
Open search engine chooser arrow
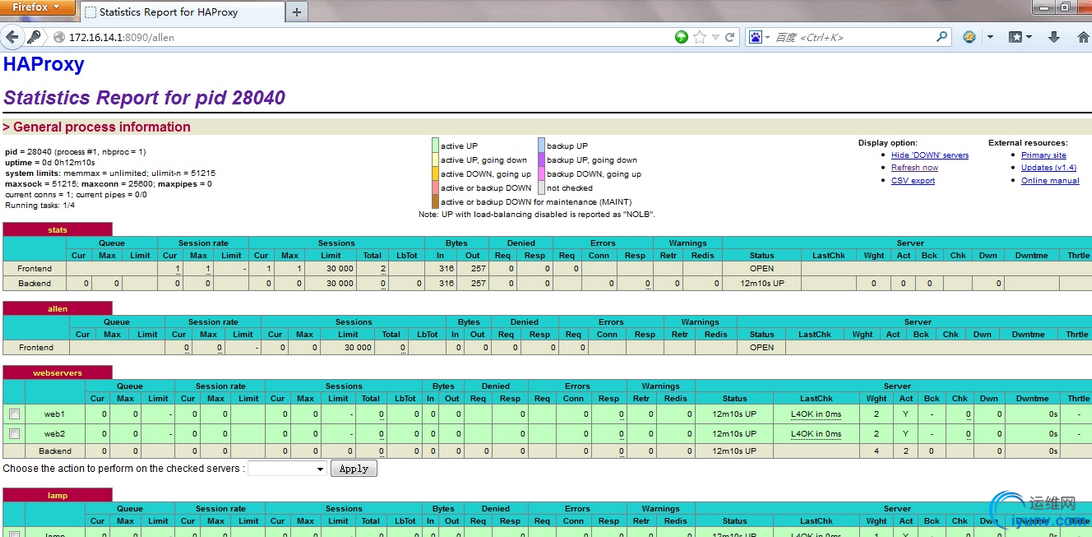click(767, 38)
